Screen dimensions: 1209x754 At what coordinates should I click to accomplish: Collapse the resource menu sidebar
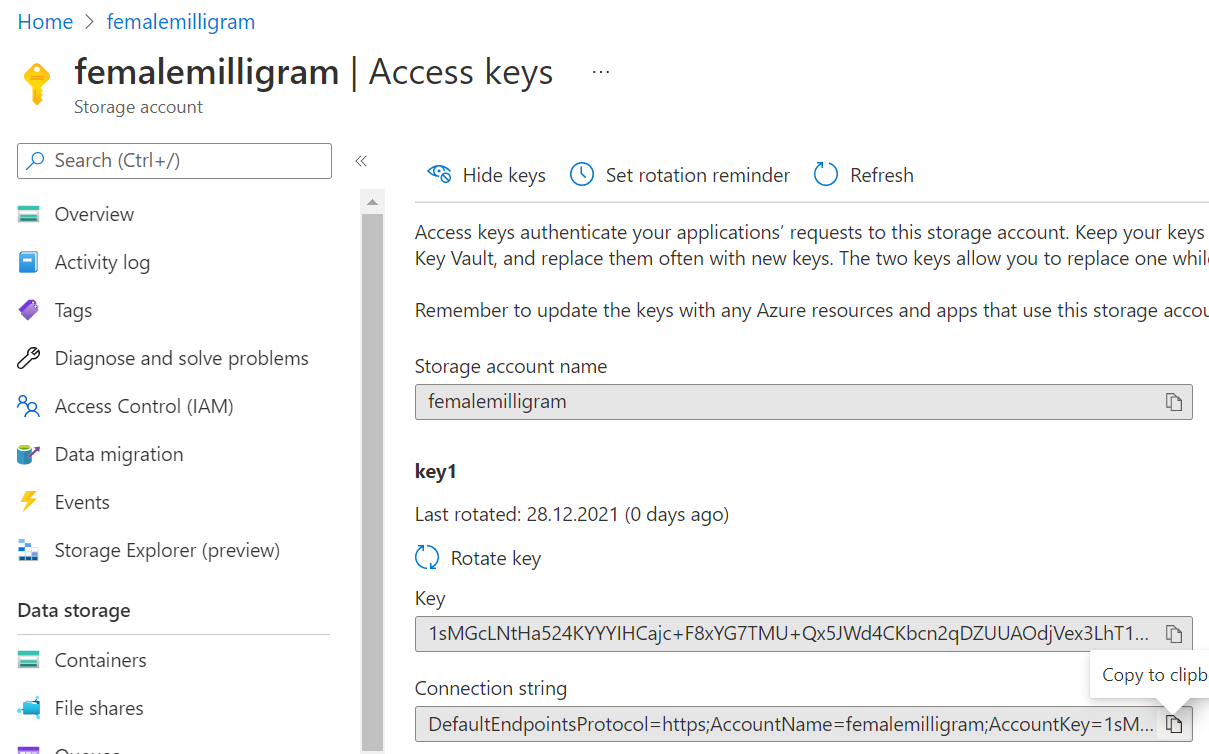click(360, 160)
